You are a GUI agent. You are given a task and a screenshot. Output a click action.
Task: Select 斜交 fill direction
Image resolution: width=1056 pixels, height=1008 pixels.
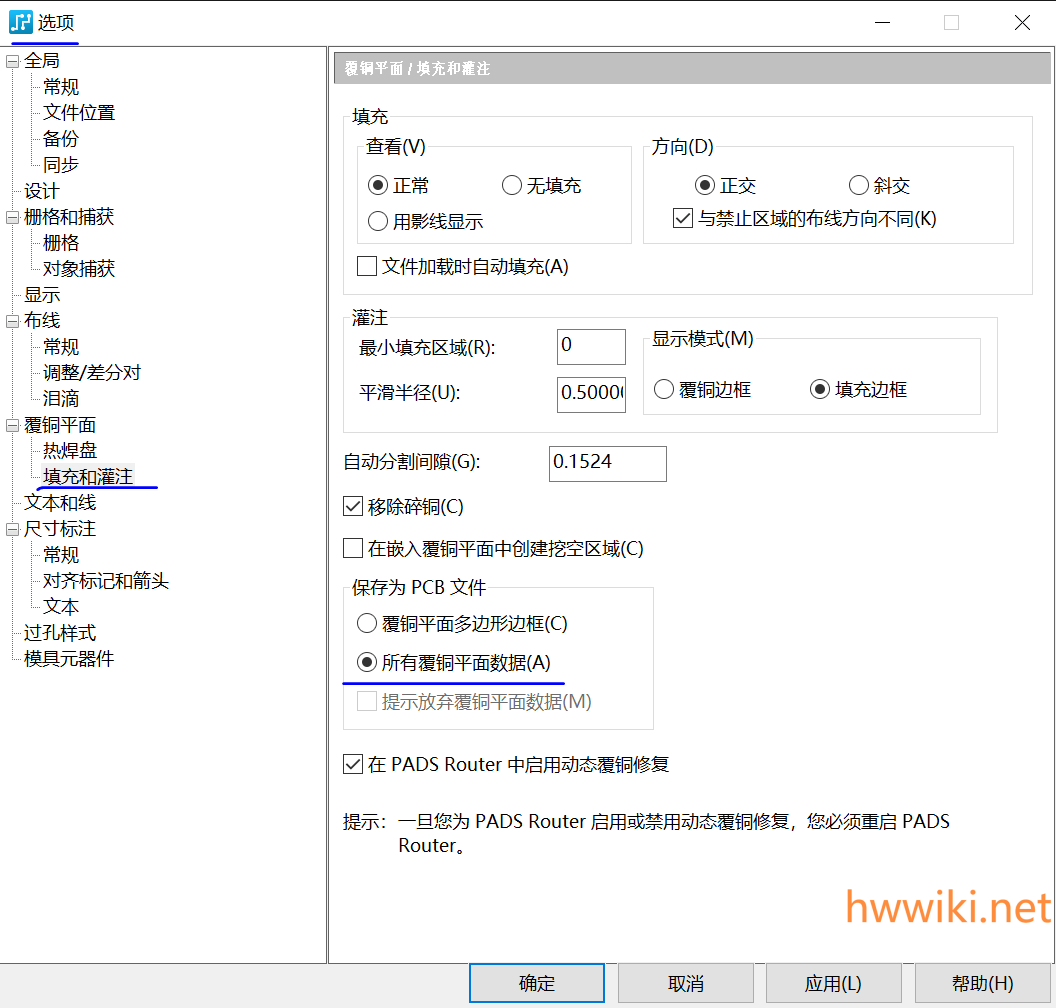click(858, 186)
